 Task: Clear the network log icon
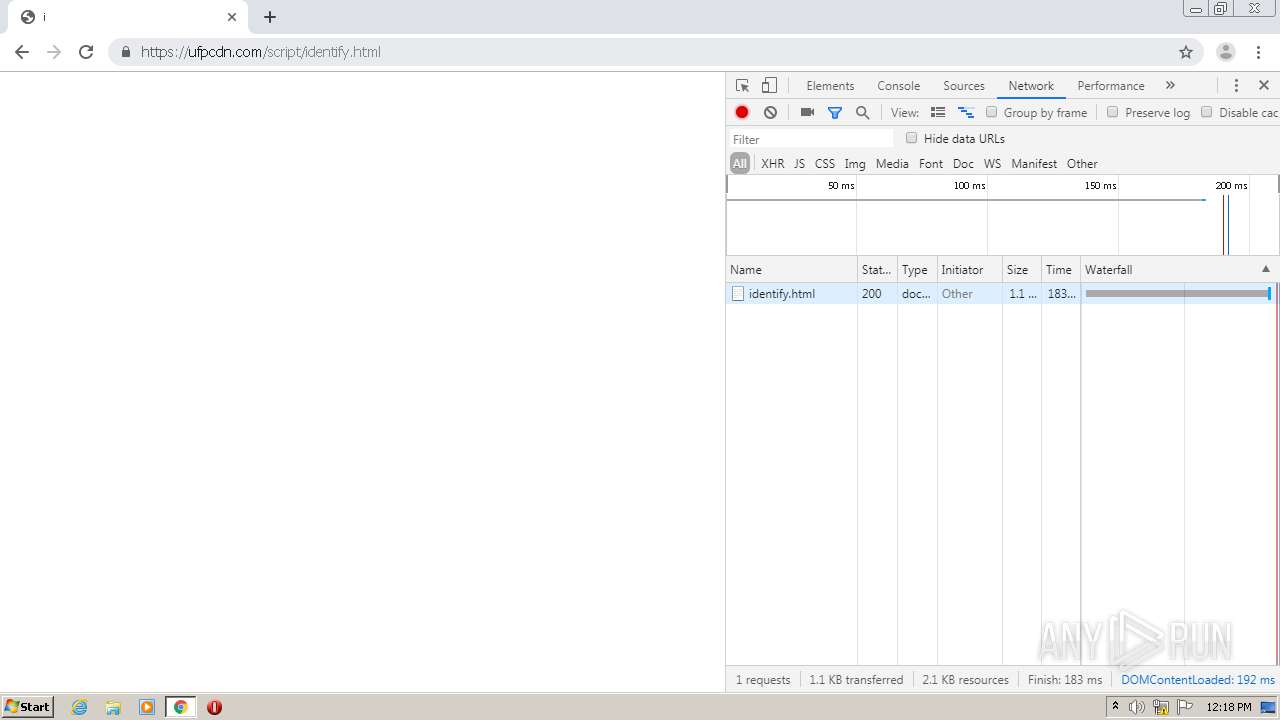pos(770,113)
